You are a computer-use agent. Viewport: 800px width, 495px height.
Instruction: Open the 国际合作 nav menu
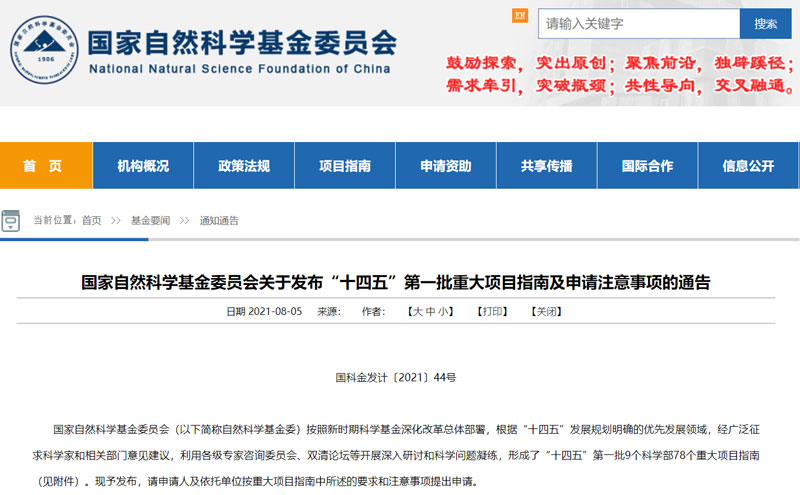coord(647,165)
